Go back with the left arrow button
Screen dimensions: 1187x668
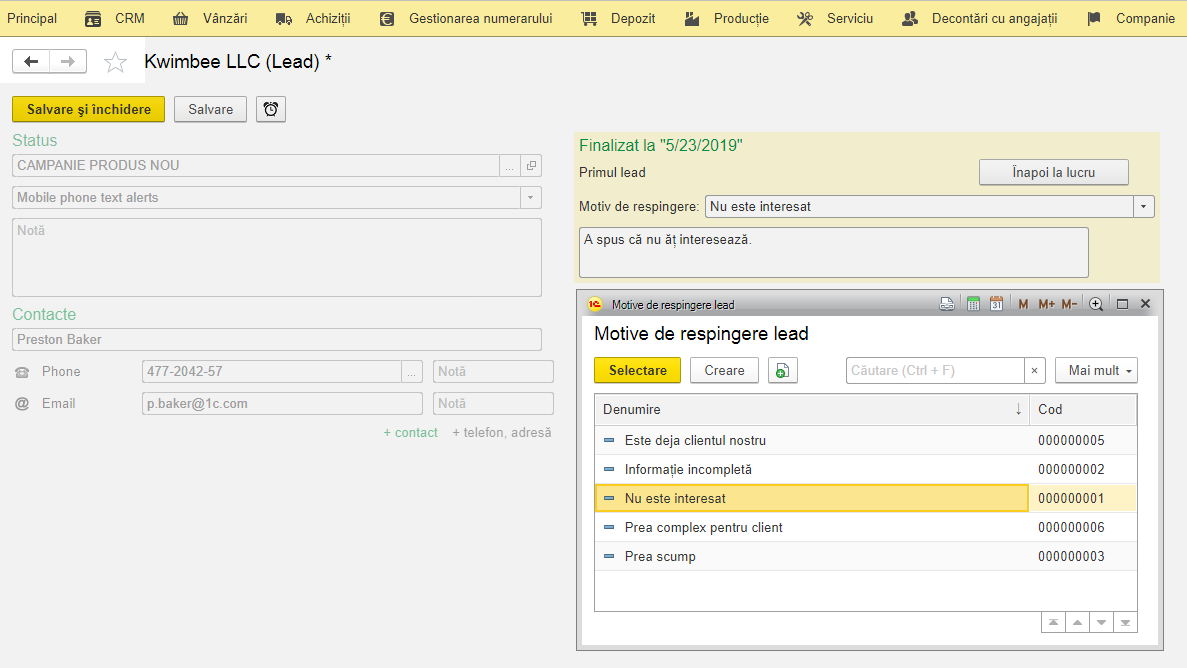tap(31, 61)
